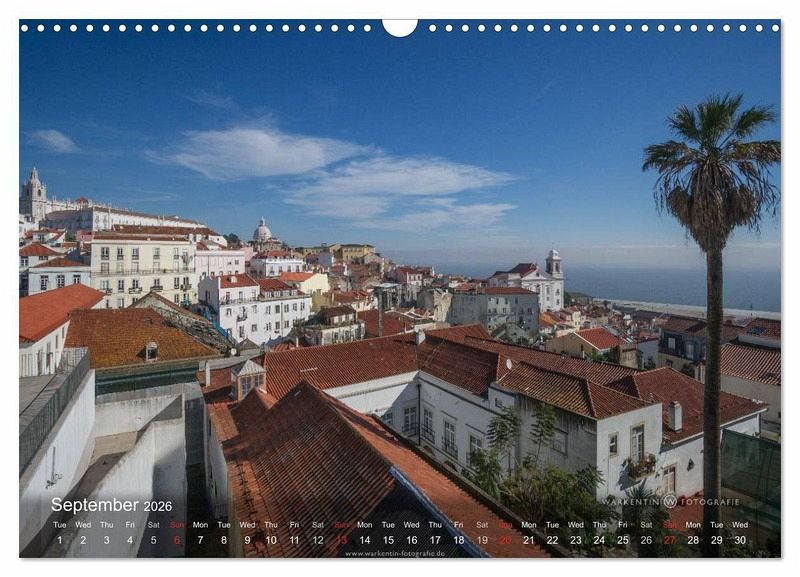Click the calendar hanging hole at top
Screen dimensions: 800x577
pyautogui.click(x=400, y=27)
